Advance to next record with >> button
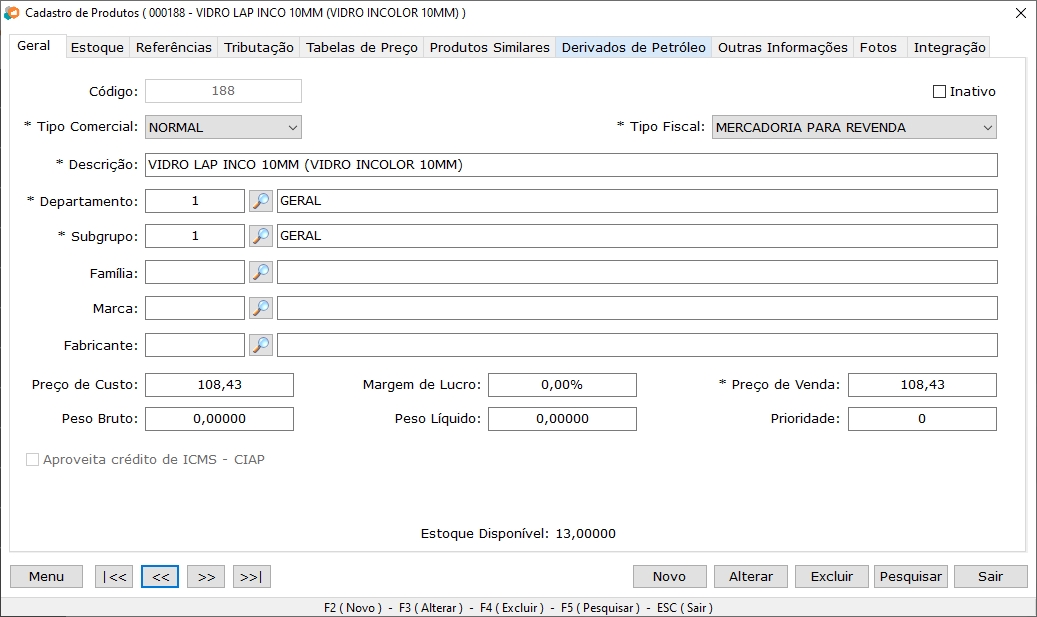Screen dimensions: 1037x617 coord(206,577)
